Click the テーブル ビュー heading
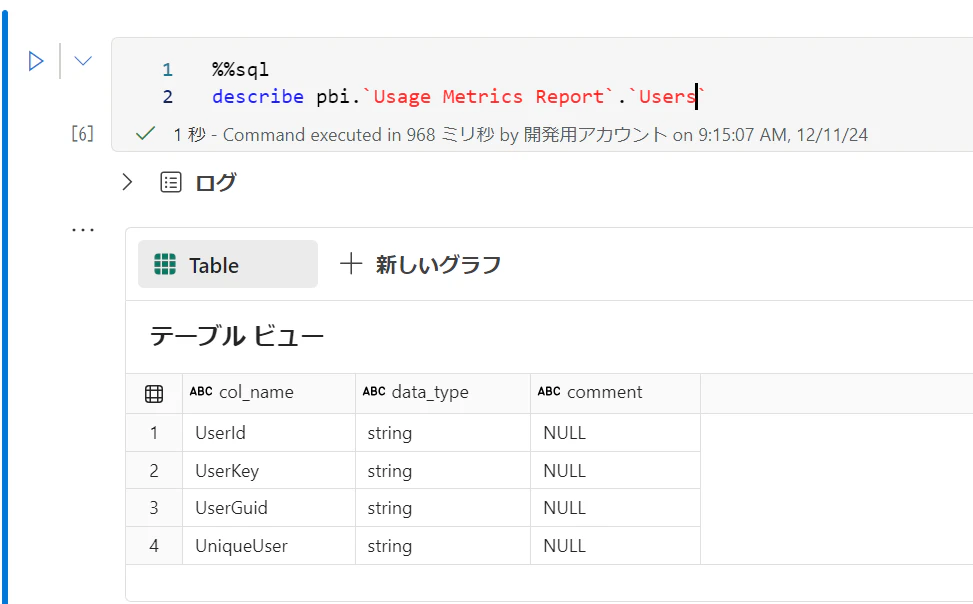Screen dimensions: 973x604 coord(236,336)
